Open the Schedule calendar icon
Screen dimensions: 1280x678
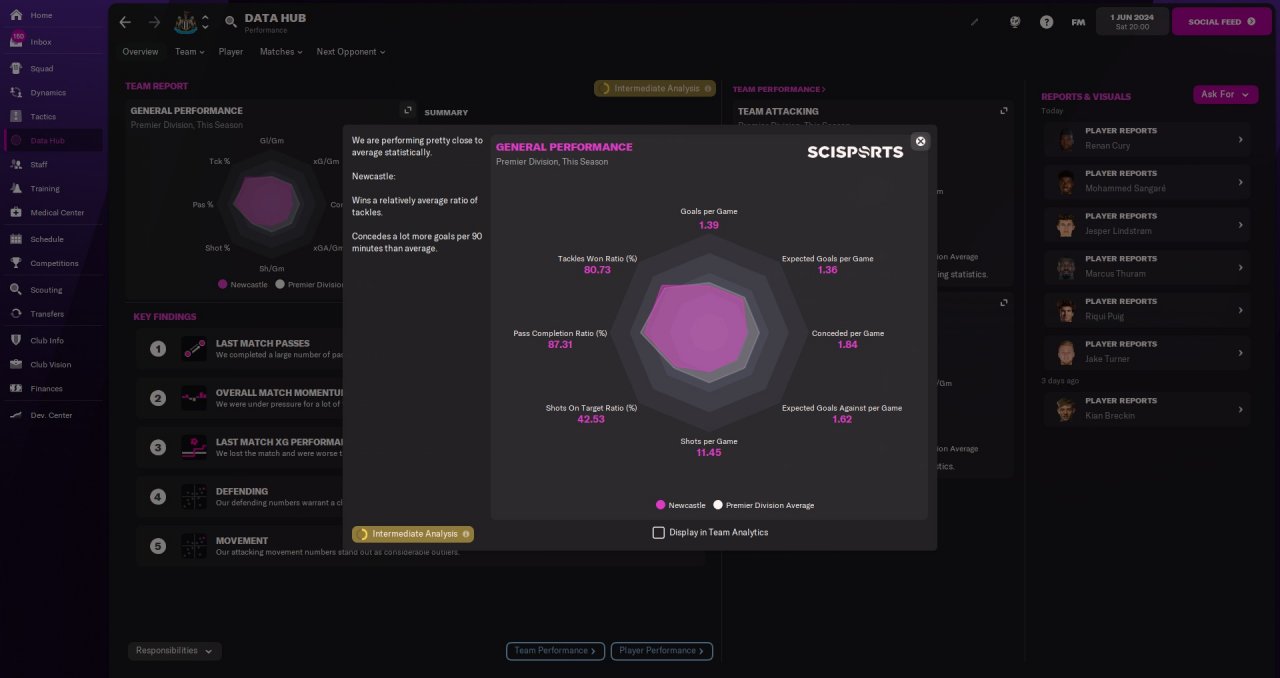coord(16,239)
